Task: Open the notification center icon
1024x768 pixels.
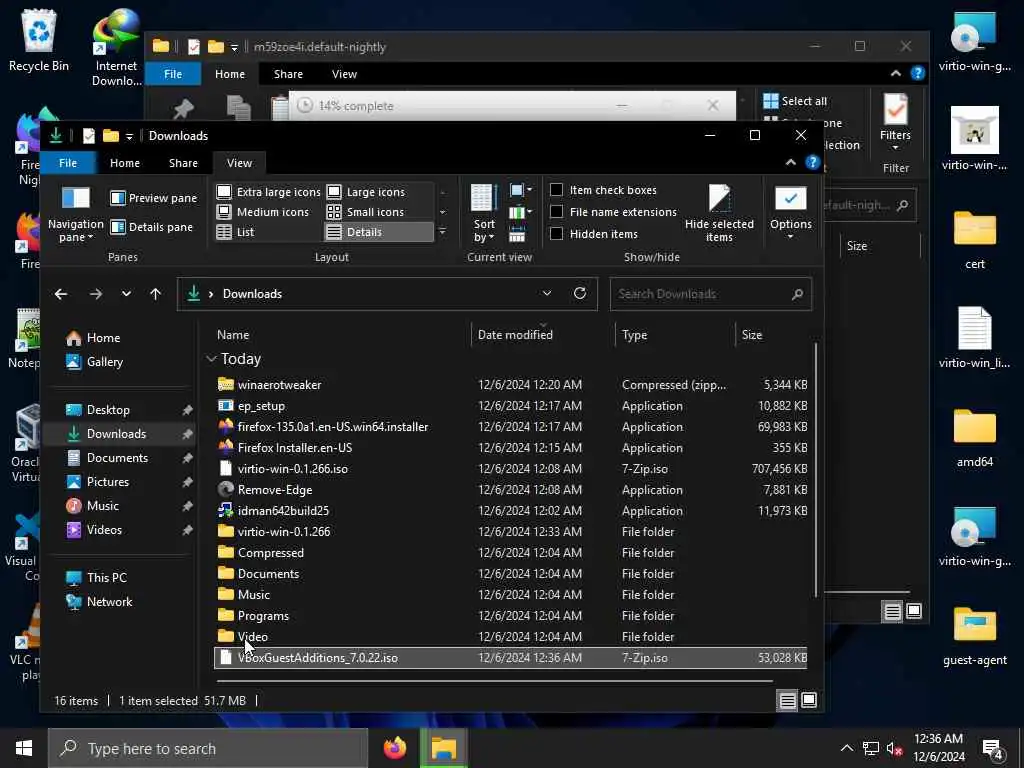Action: pos(993,749)
